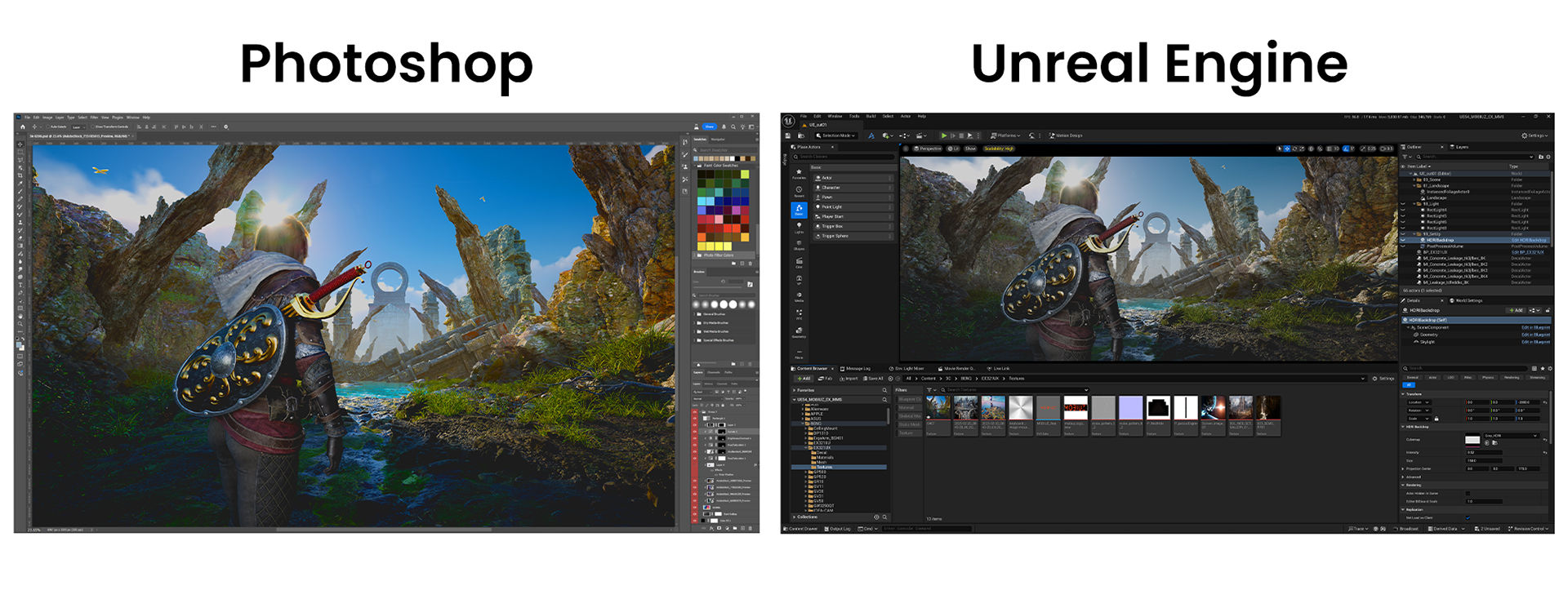Switch to Layers tab beside Outliner

click(1459, 147)
